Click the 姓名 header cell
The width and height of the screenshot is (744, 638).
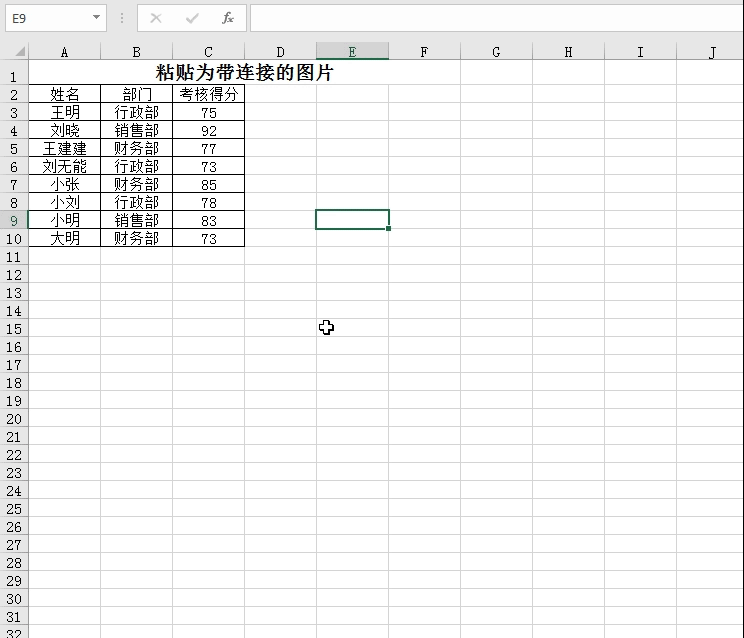[x=65, y=93]
